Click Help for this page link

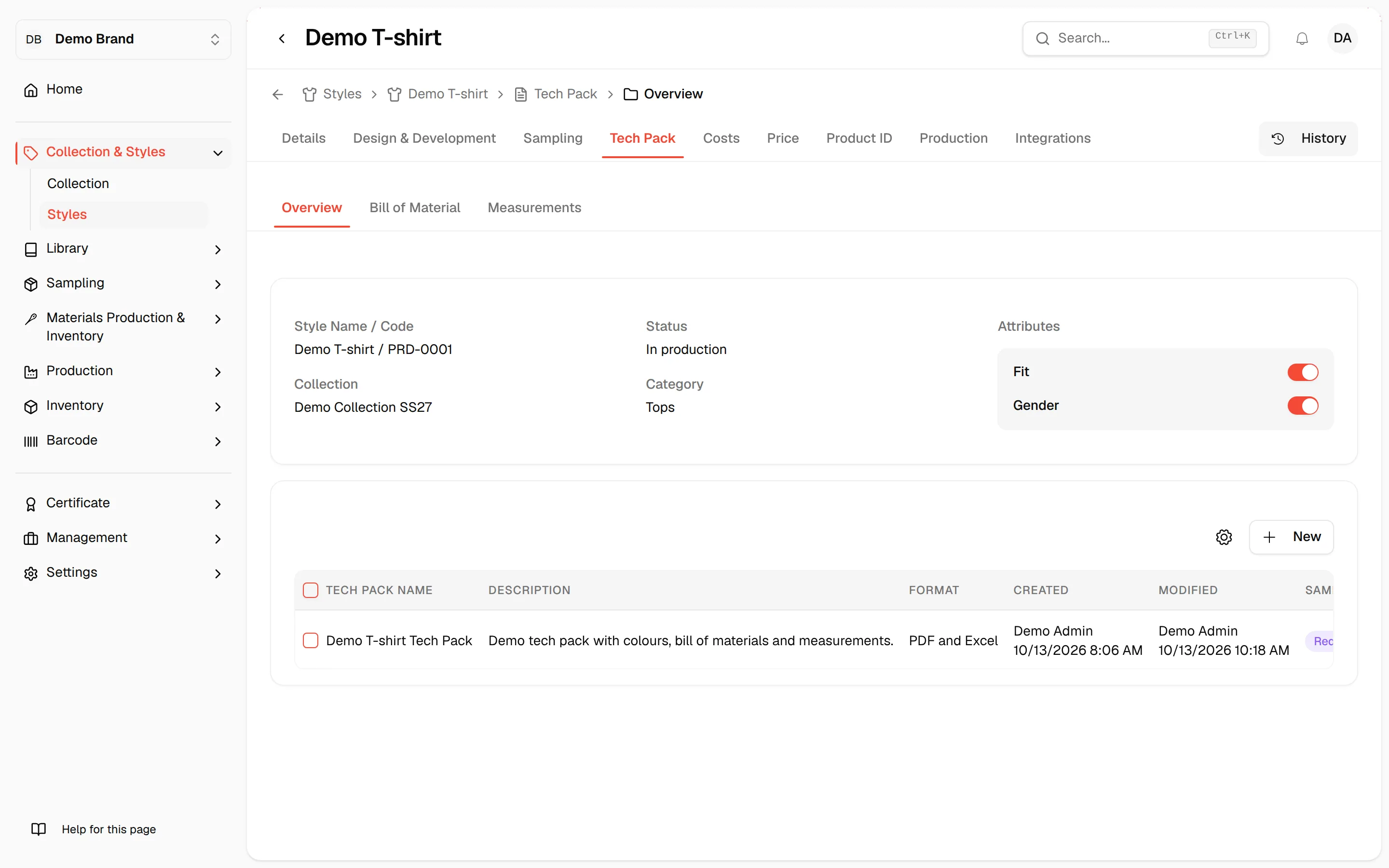(109, 829)
